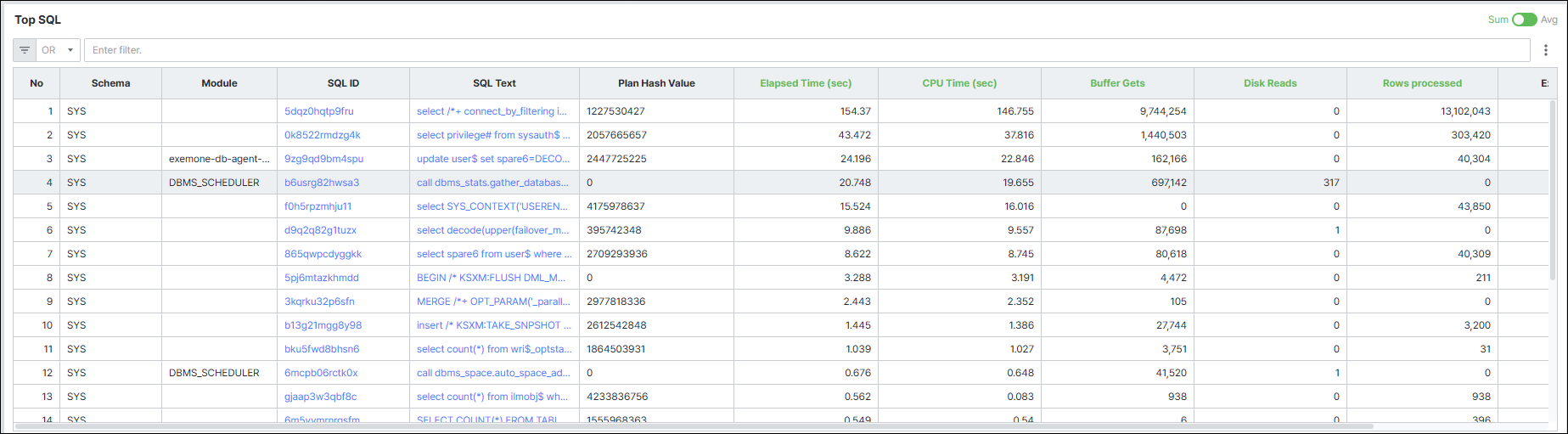Sort by Elapsed Time (sec) column
This screenshot has width=1568, height=434.
tap(806, 83)
